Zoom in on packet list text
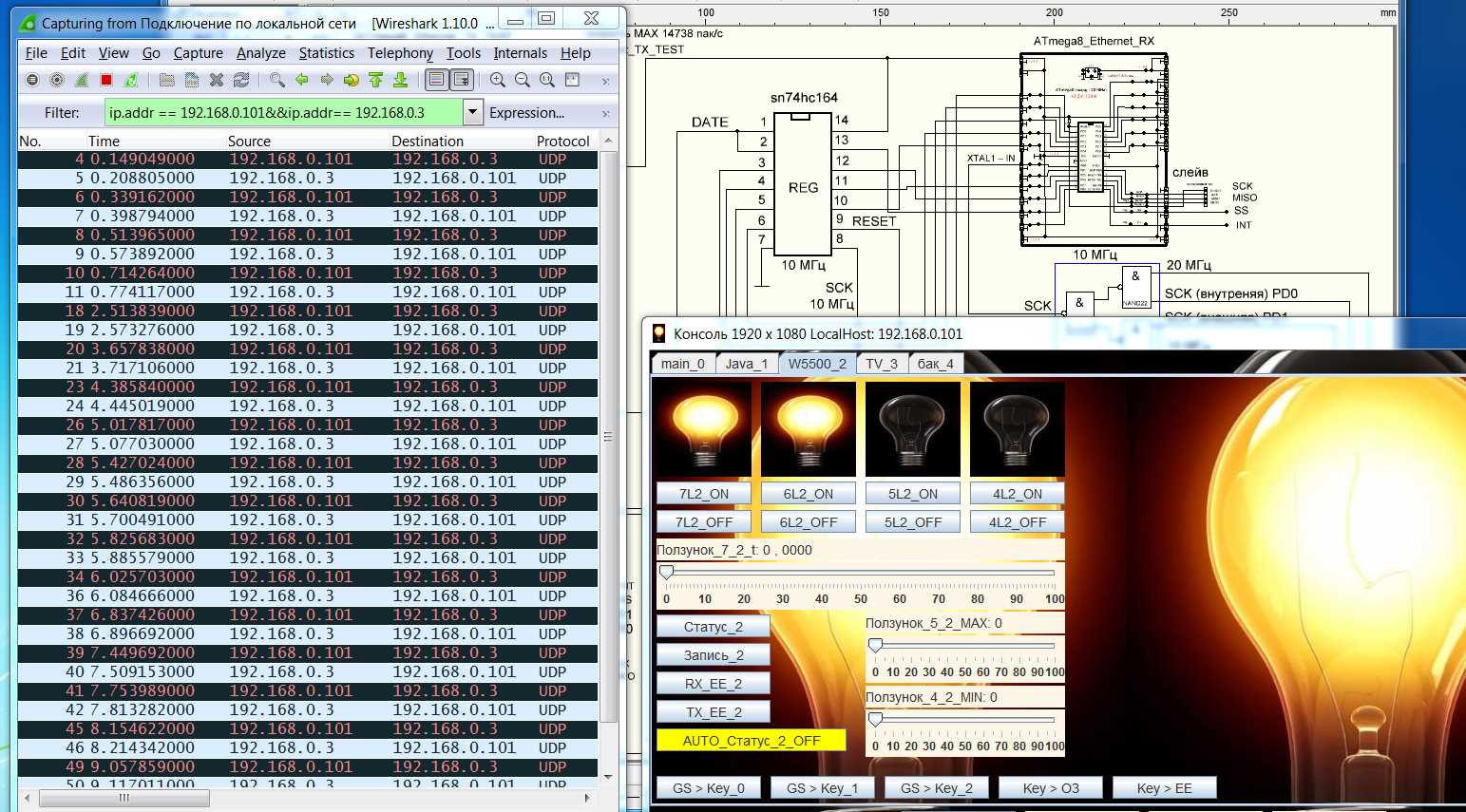 point(498,81)
